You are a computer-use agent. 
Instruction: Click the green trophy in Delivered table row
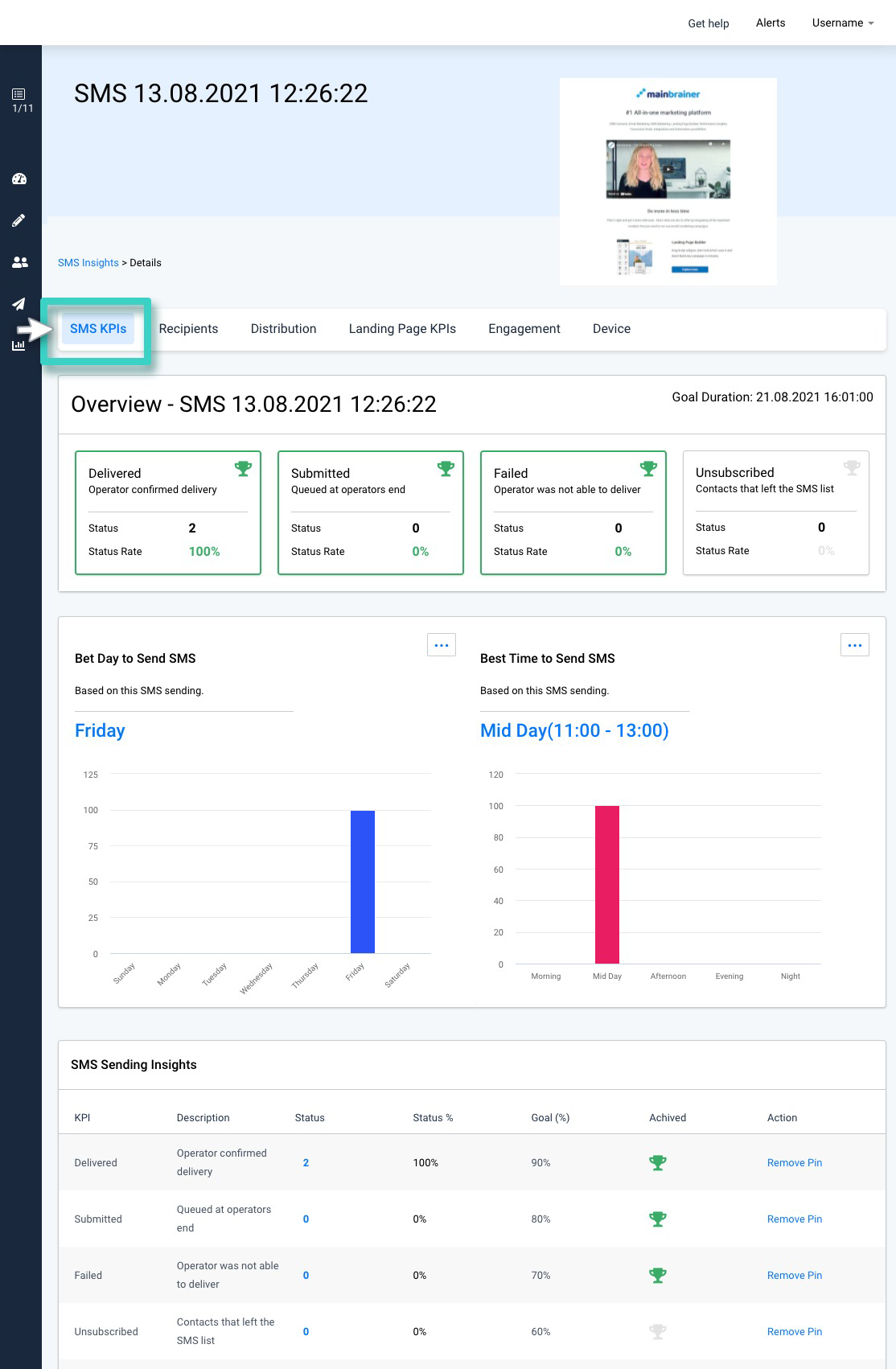[658, 1162]
